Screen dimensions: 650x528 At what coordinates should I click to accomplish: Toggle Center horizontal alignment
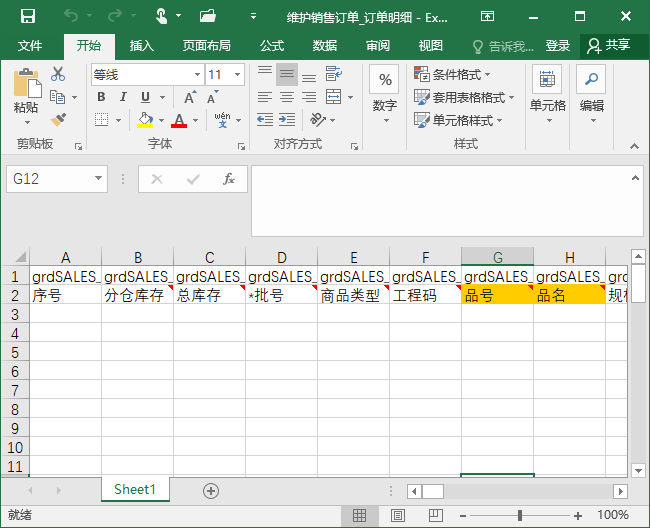pos(287,97)
